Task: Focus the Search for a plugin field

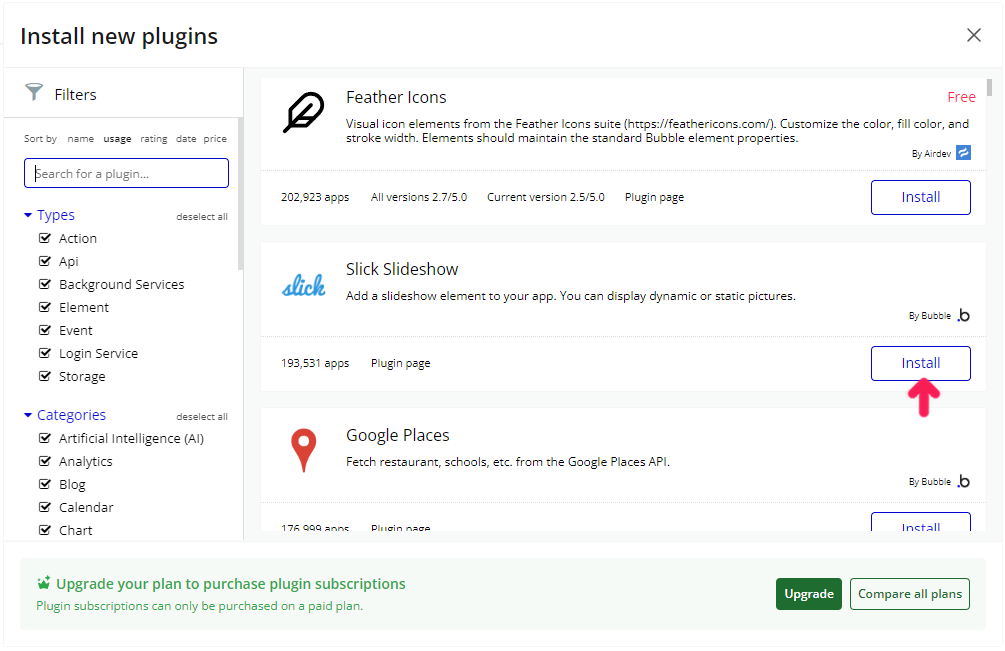Action: (x=126, y=173)
